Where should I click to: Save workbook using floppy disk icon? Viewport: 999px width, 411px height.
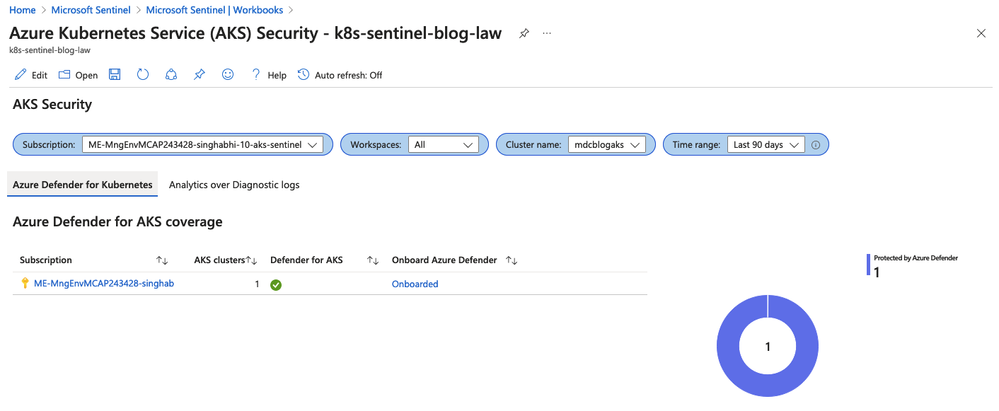click(115, 75)
